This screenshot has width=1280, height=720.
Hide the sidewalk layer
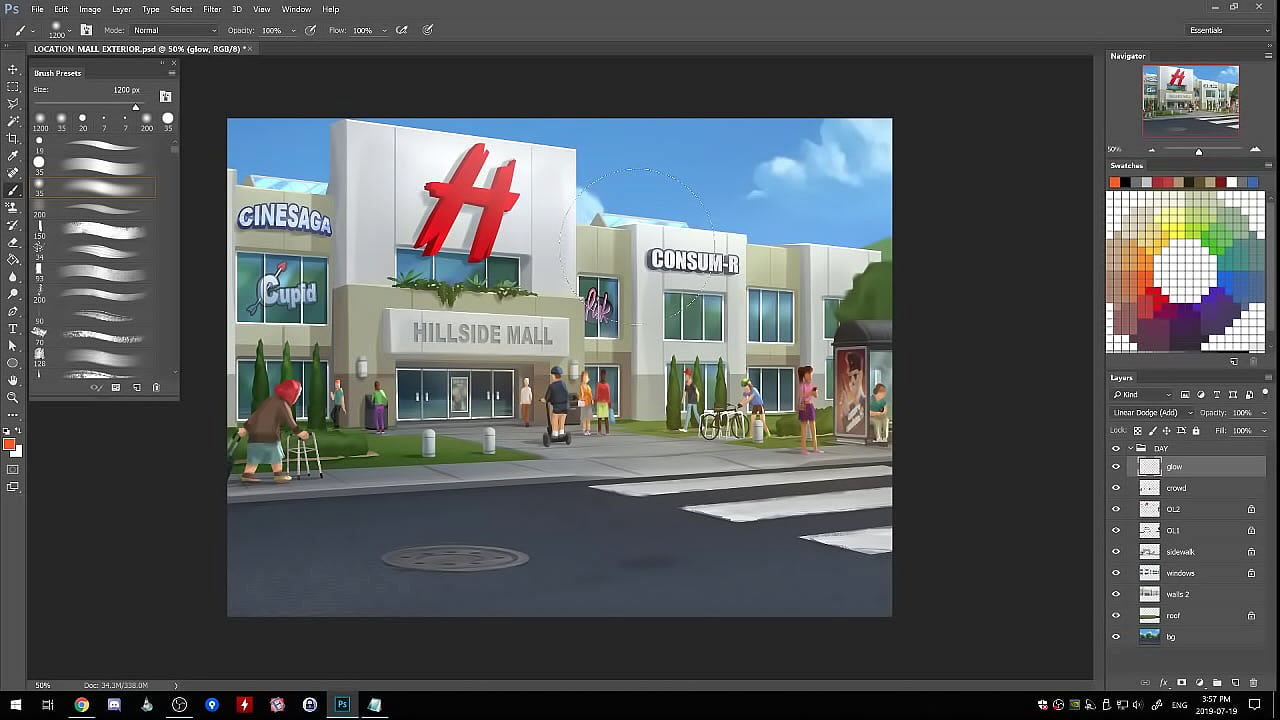click(x=1116, y=552)
